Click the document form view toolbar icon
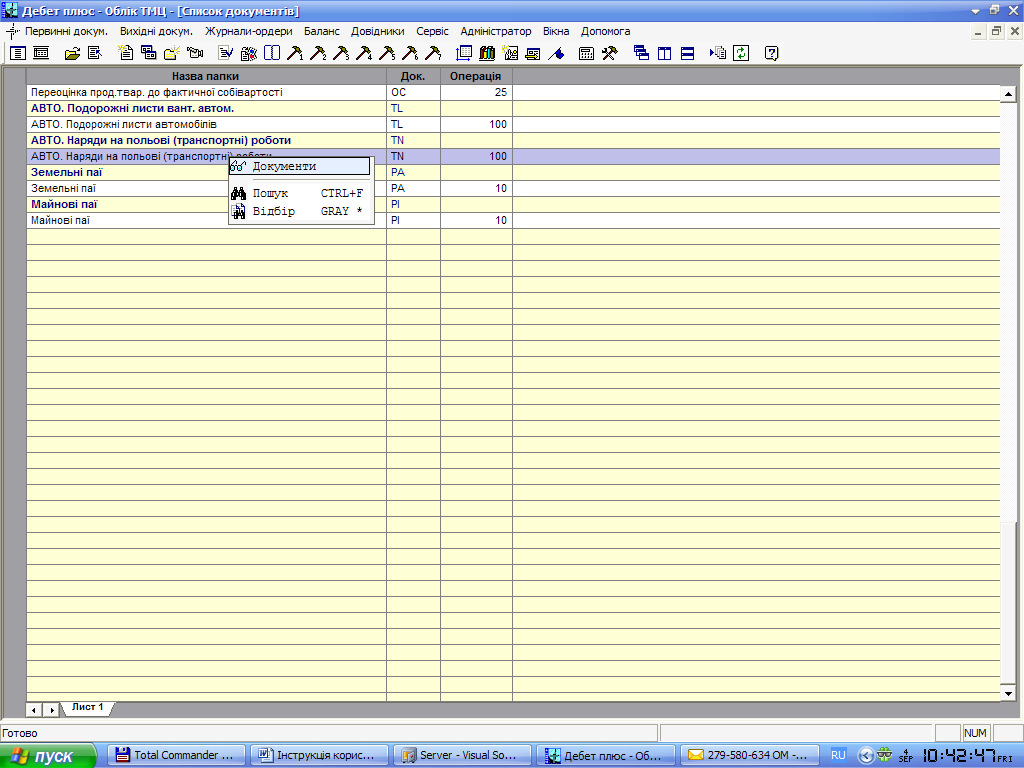The height and width of the screenshot is (768, 1024). pyautogui.click(x=18, y=54)
